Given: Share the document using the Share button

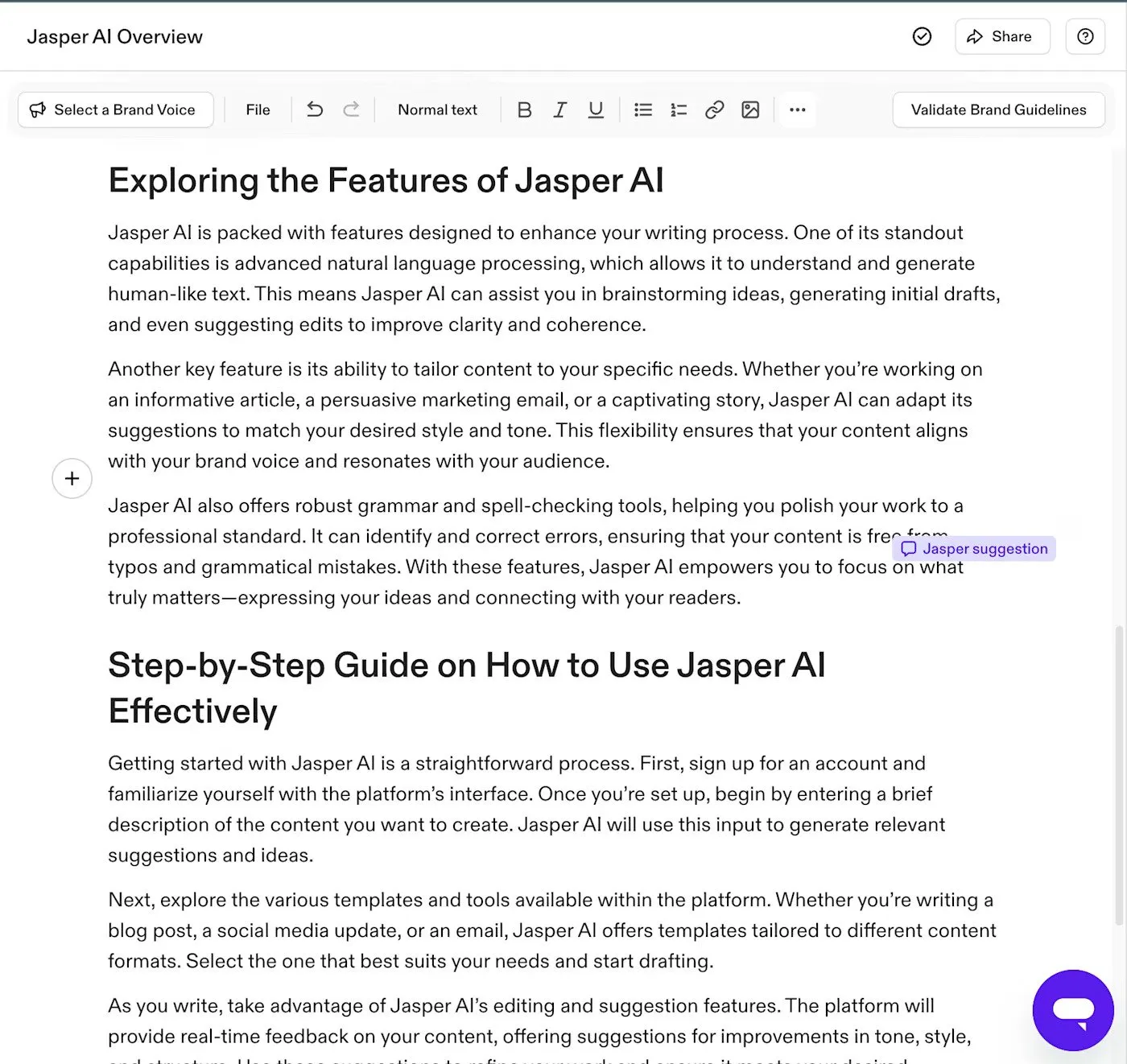Looking at the screenshot, I should click(x=1002, y=36).
